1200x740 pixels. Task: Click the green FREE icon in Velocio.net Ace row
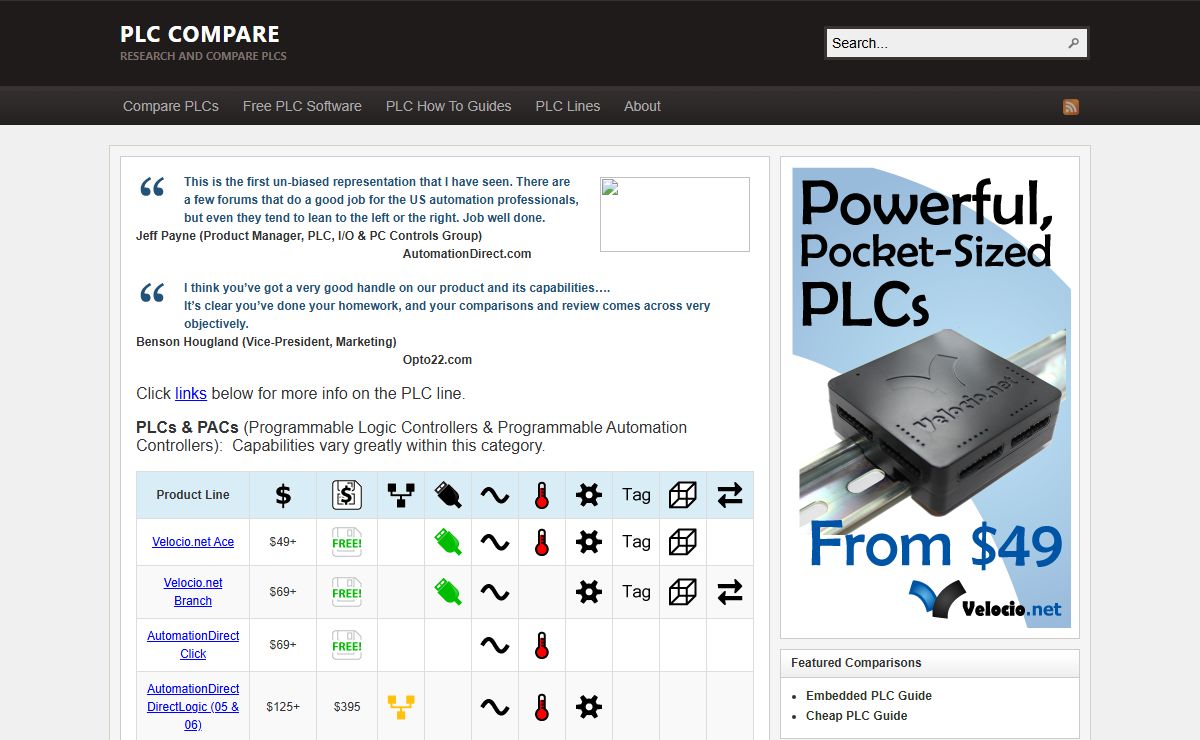tap(346, 542)
